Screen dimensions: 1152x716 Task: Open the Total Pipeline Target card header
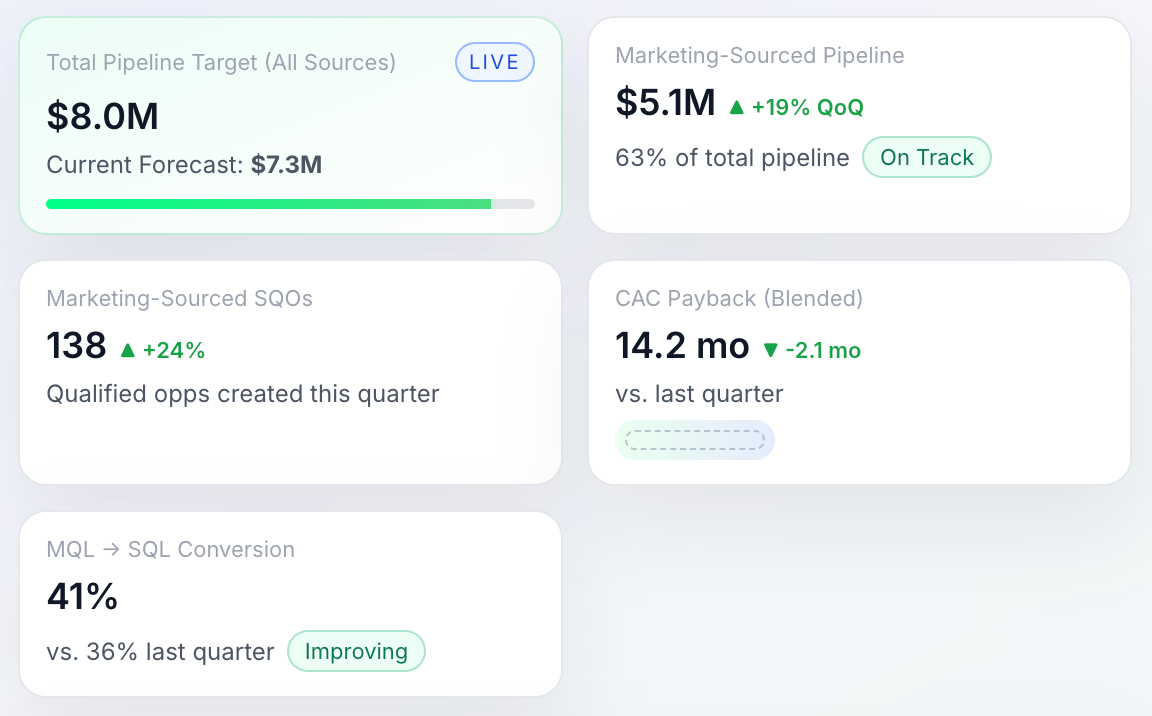click(222, 62)
